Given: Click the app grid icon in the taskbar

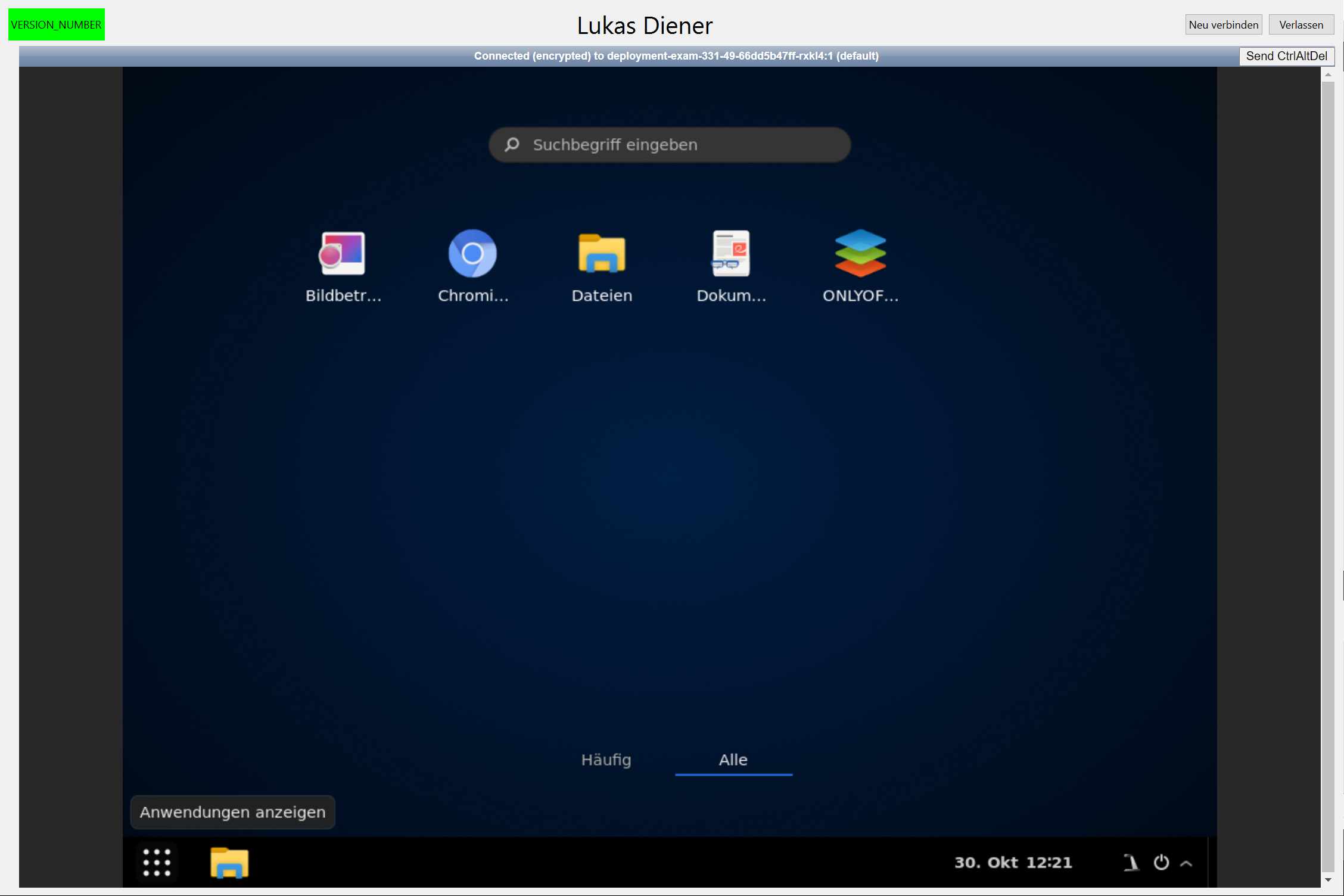Looking at the screenshot, I should [x=157, y=862].
